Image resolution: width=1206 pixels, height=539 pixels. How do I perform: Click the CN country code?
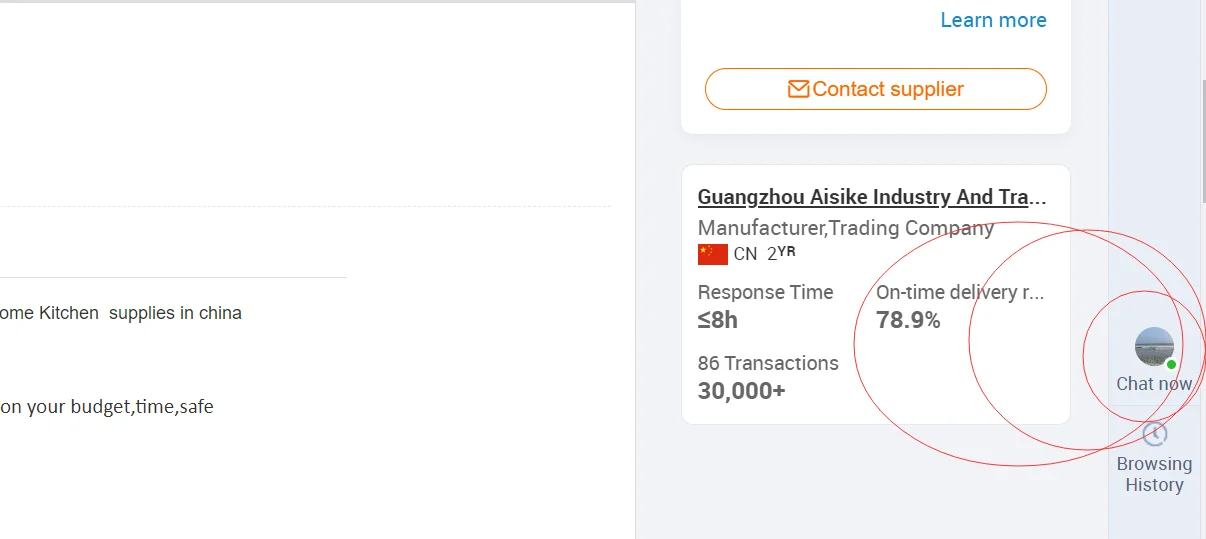coord(745,254)
